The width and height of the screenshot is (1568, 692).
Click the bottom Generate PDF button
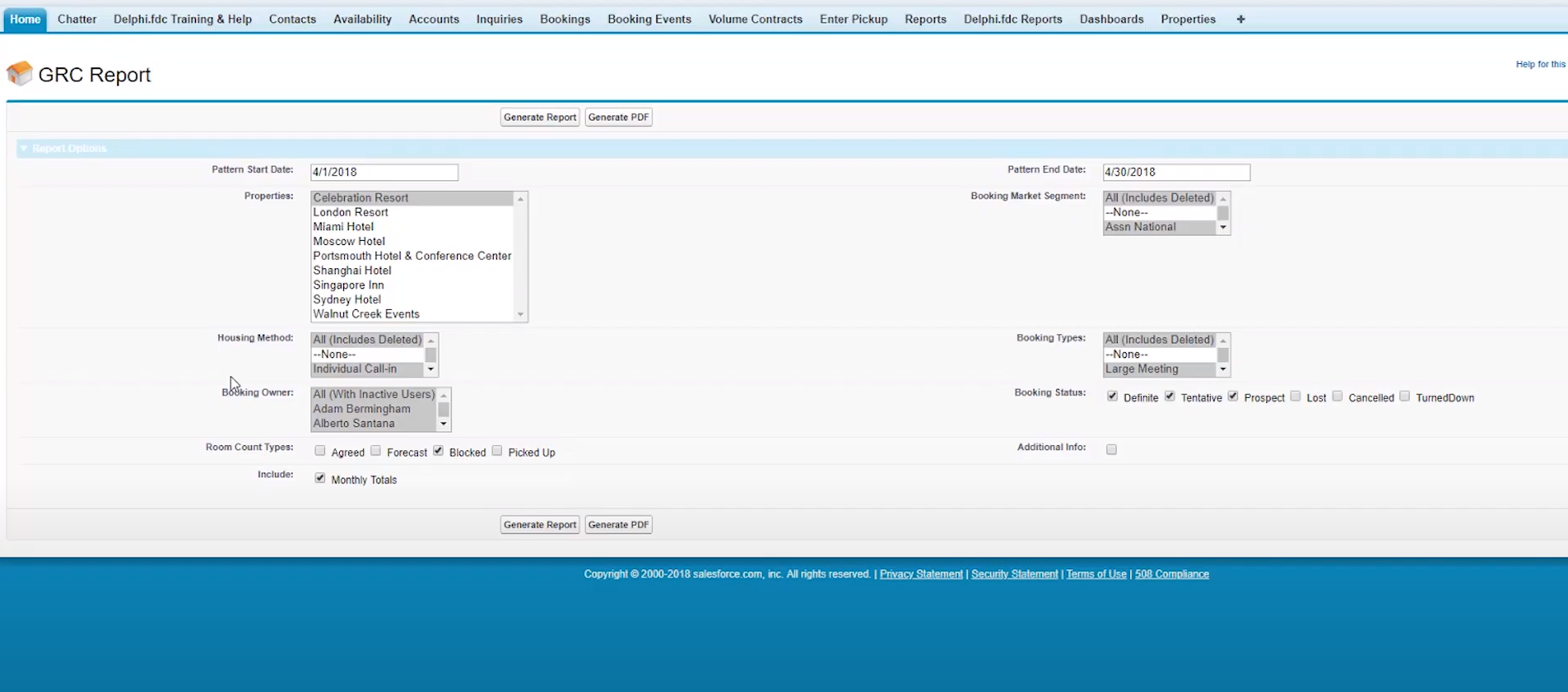pos(618,525)
